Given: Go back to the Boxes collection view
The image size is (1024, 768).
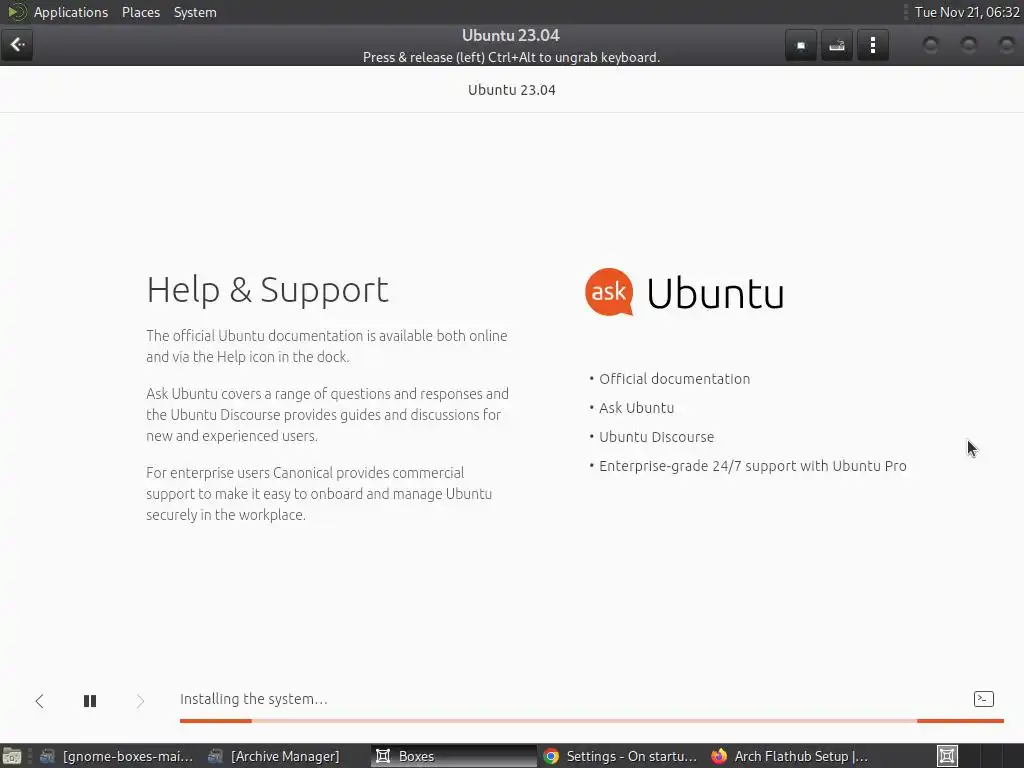Looking at the screenshot, I should coord(17,45).
